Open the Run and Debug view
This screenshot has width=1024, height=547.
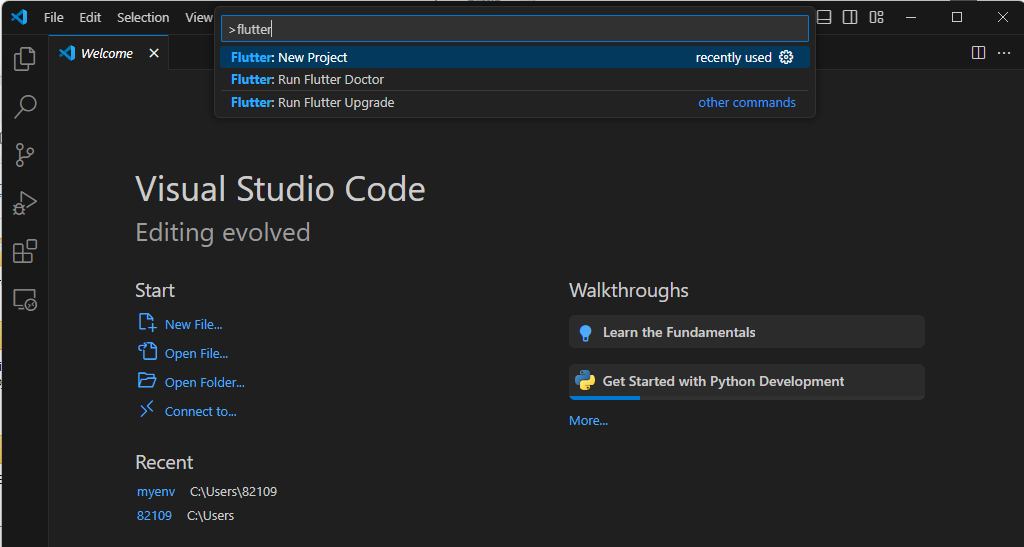[24, 203]
